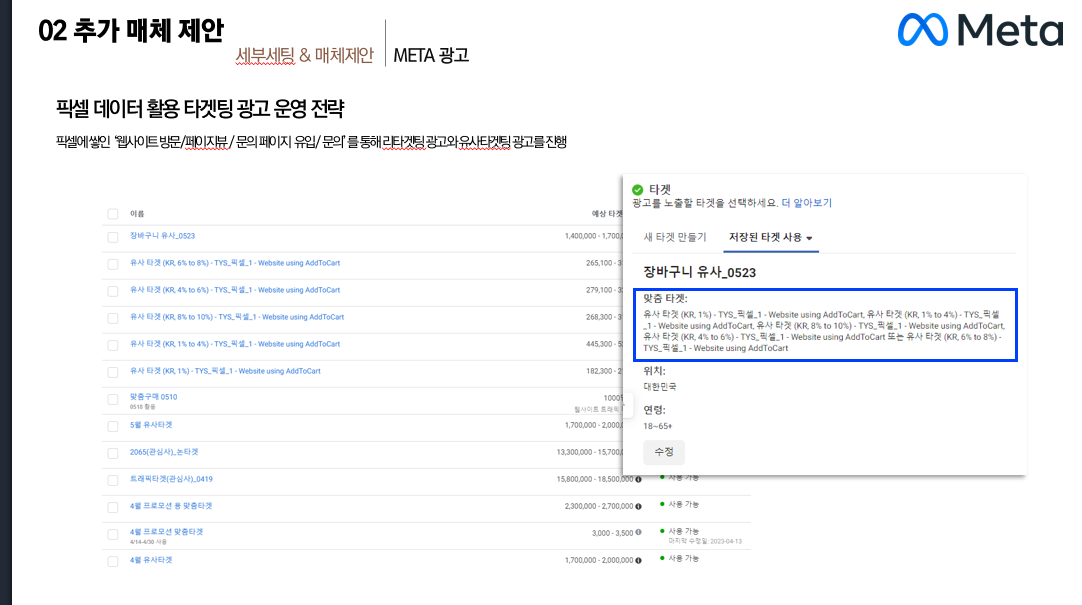Open the 저장된 타겟 사용 dropdown
The width and height of the screenshot is (1082, 605).
click(x=771, y=237)
